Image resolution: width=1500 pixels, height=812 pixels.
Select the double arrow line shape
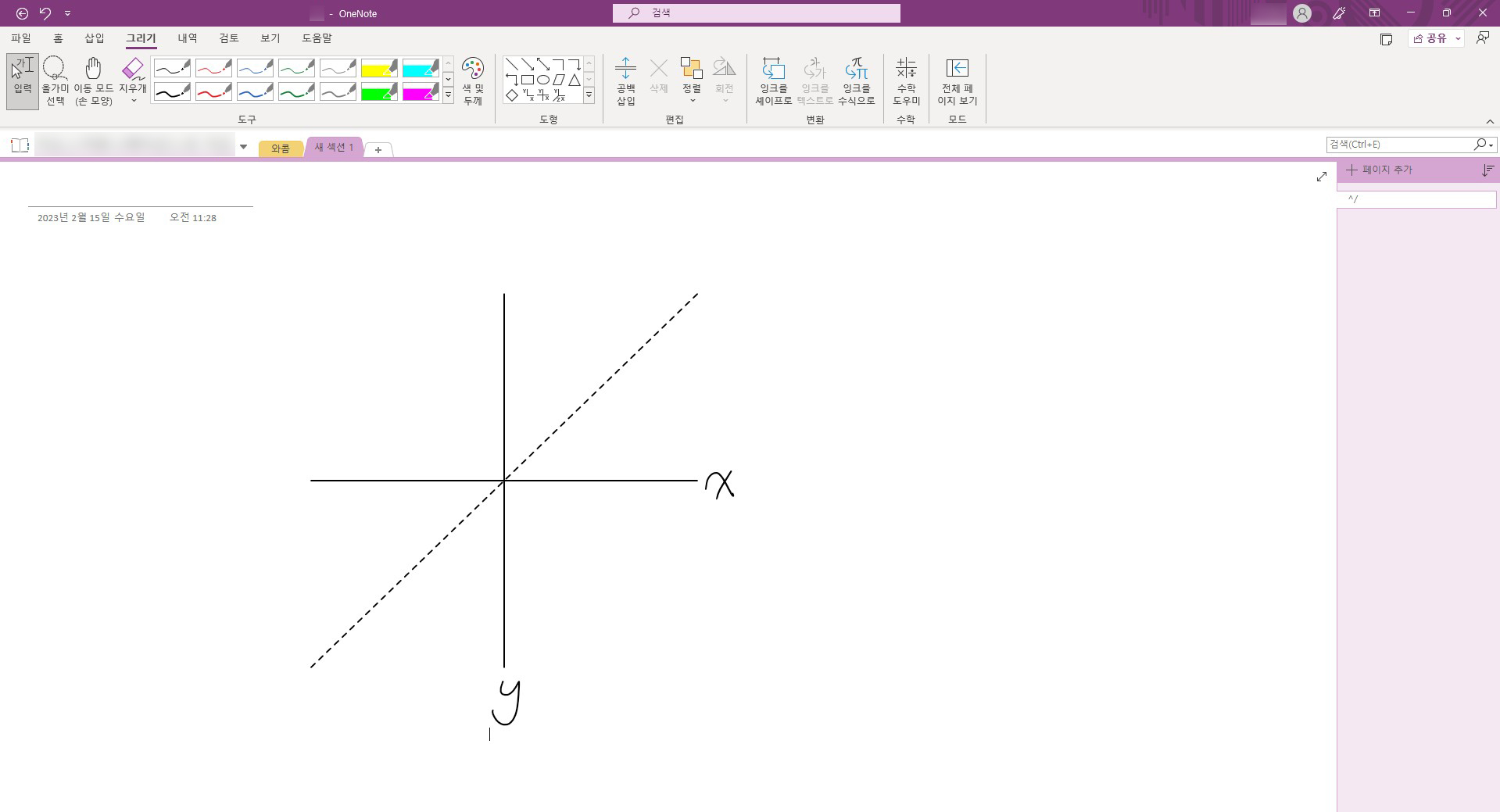[x=543, y=64]
